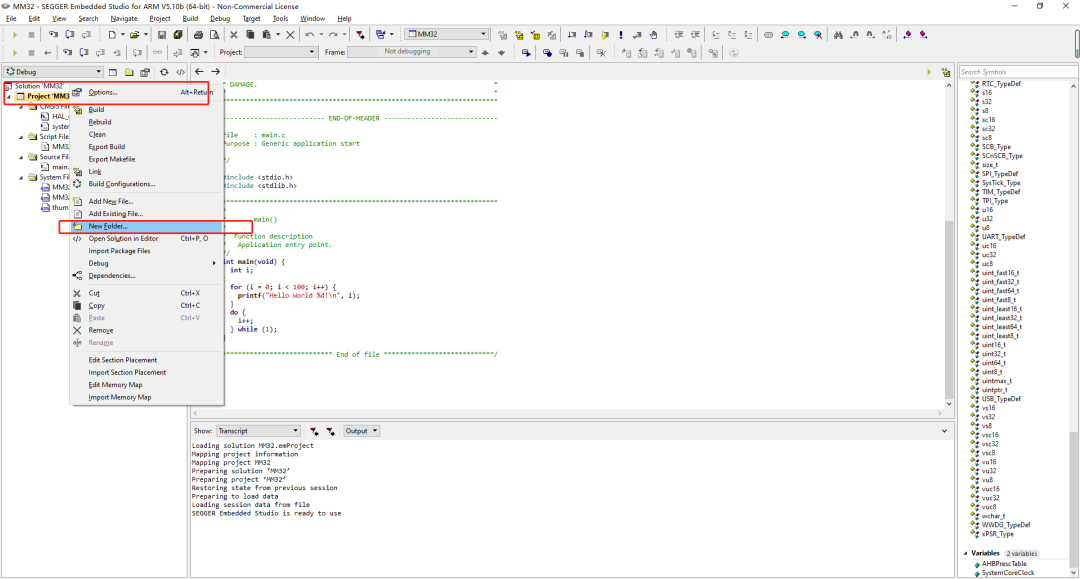Click the Paste clipboard icon in toolbar
The height and width of the screenshot is (579, 1080).
tap(267, 34)
